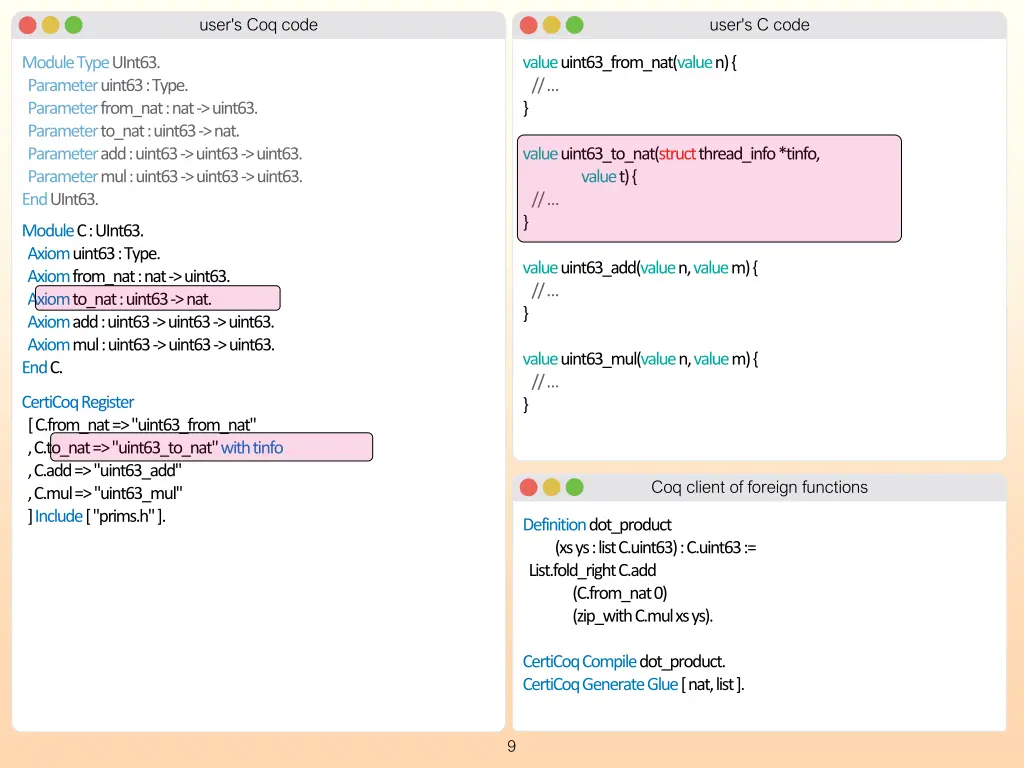Click the comment inside uint63_add body

(545, 291)
